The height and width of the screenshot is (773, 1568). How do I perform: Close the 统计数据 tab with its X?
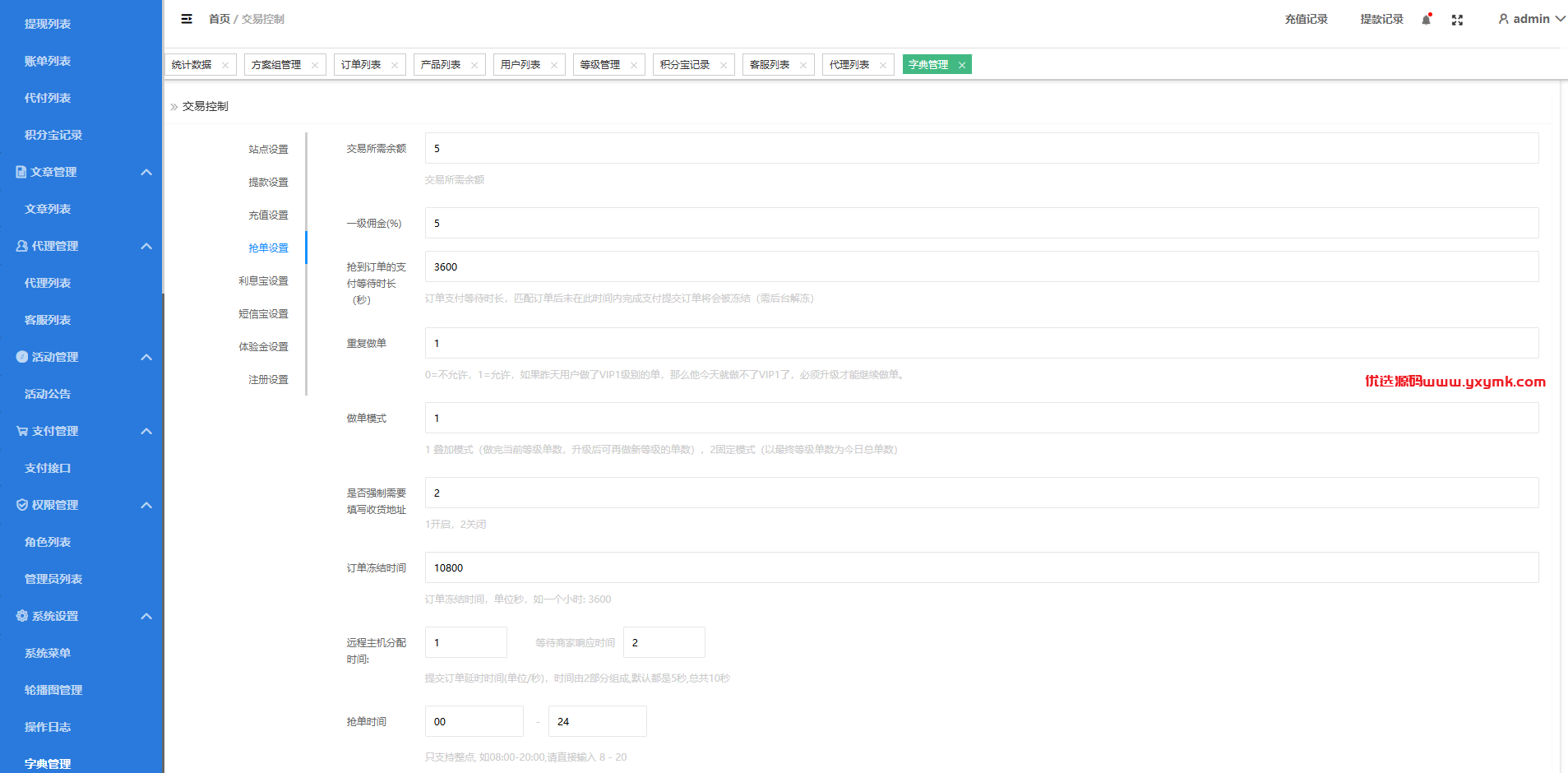click(225, 65)
